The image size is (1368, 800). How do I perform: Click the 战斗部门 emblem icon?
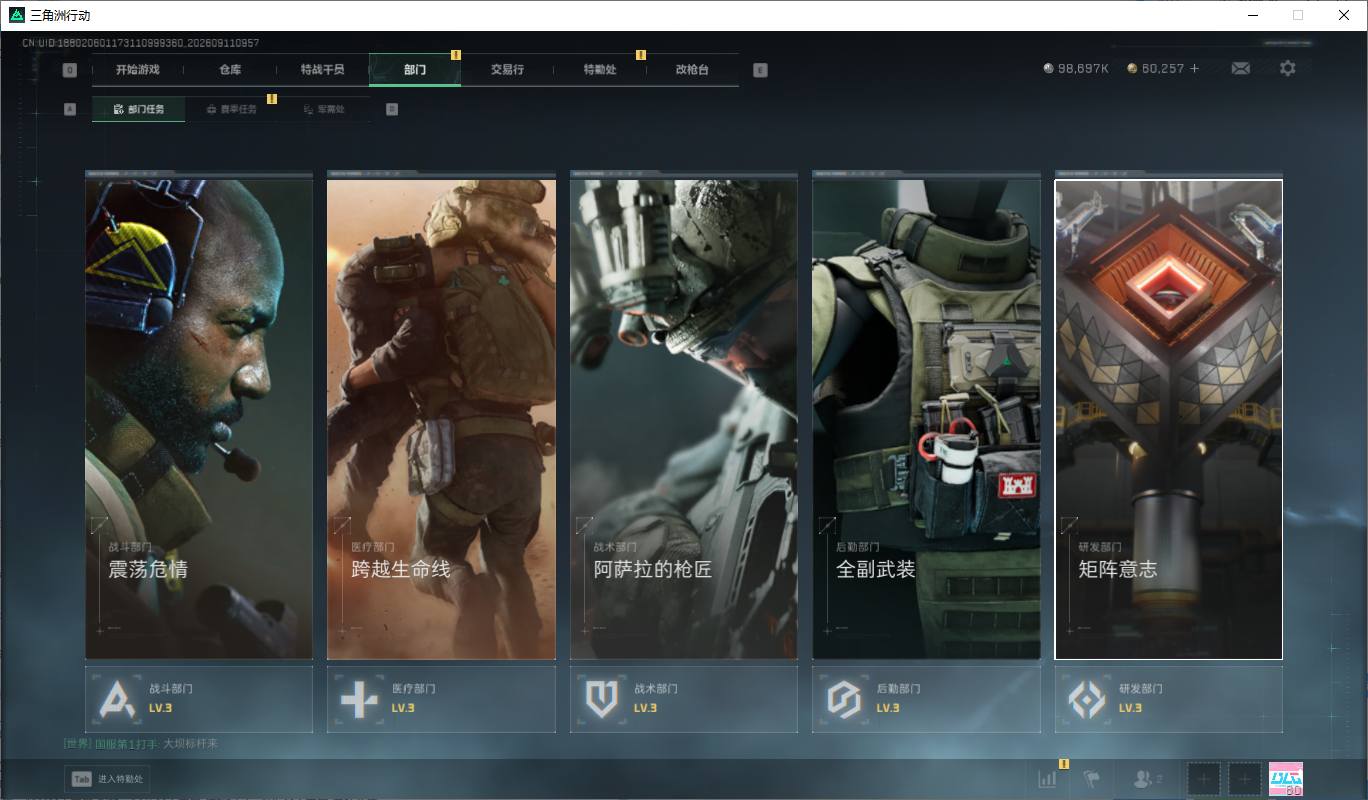(x=117, y=699)
